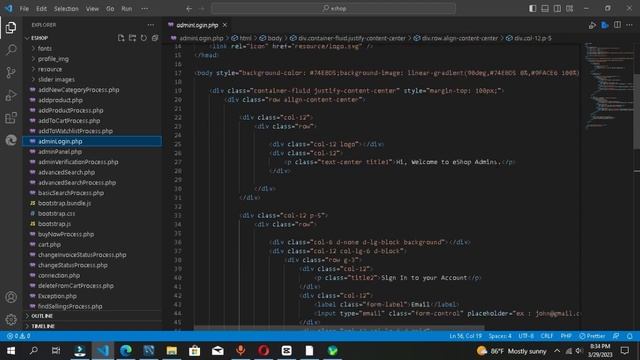Open the Search view in activity bar
640x360 pixels.
pos(11,50)
